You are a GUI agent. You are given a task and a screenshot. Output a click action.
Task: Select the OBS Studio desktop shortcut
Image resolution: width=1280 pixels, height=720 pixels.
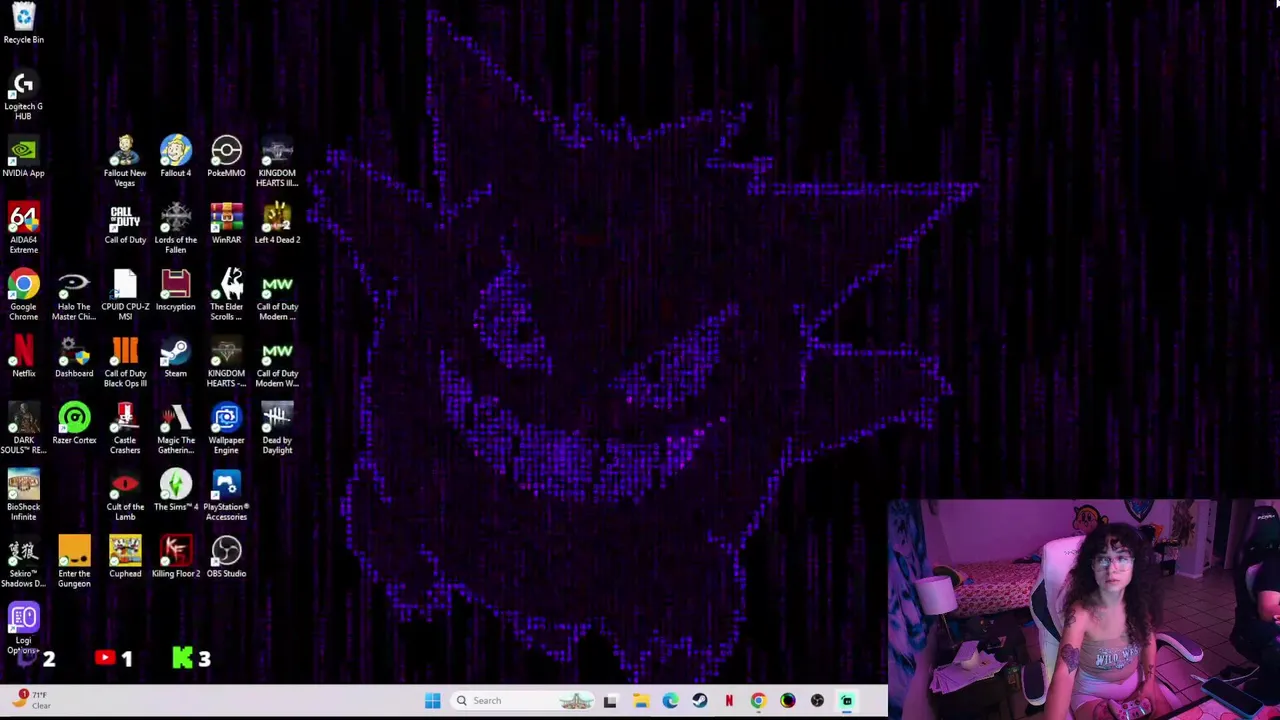click(226, 558)
